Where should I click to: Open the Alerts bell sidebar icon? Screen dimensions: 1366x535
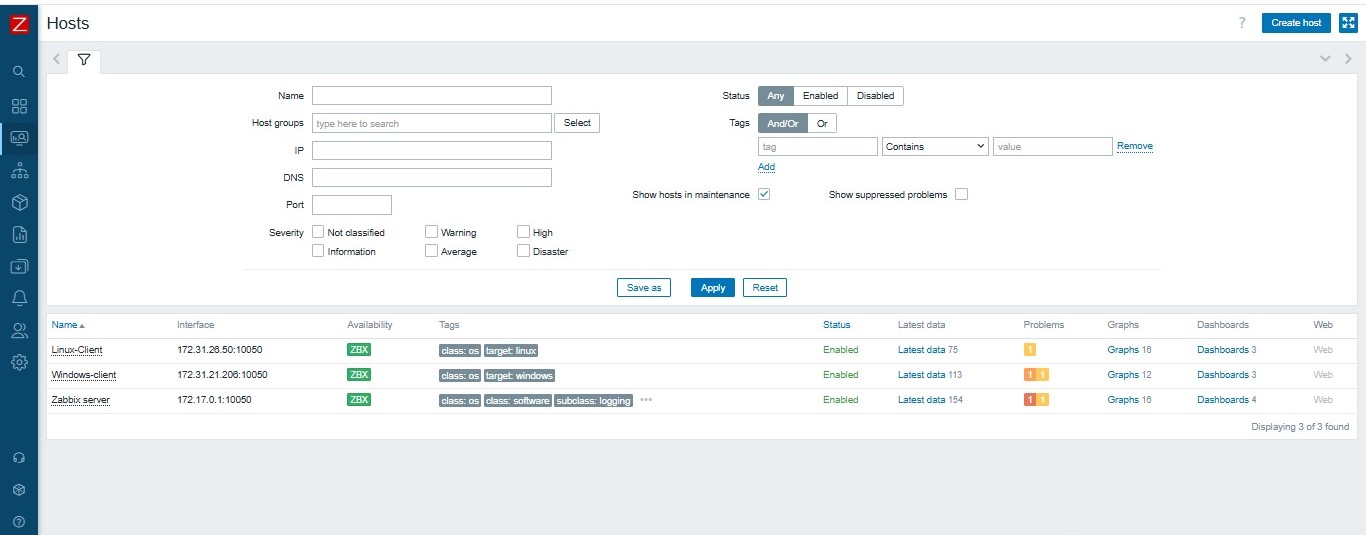(x=19, y=298)
